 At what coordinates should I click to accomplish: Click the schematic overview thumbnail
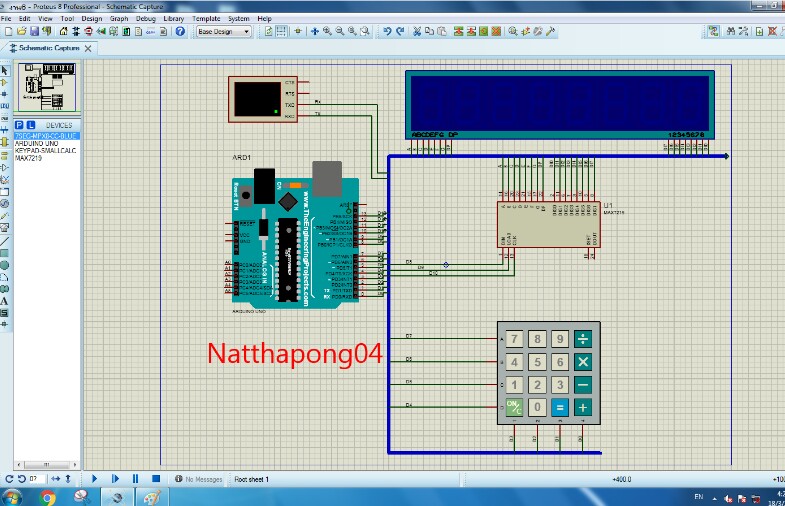47,87
